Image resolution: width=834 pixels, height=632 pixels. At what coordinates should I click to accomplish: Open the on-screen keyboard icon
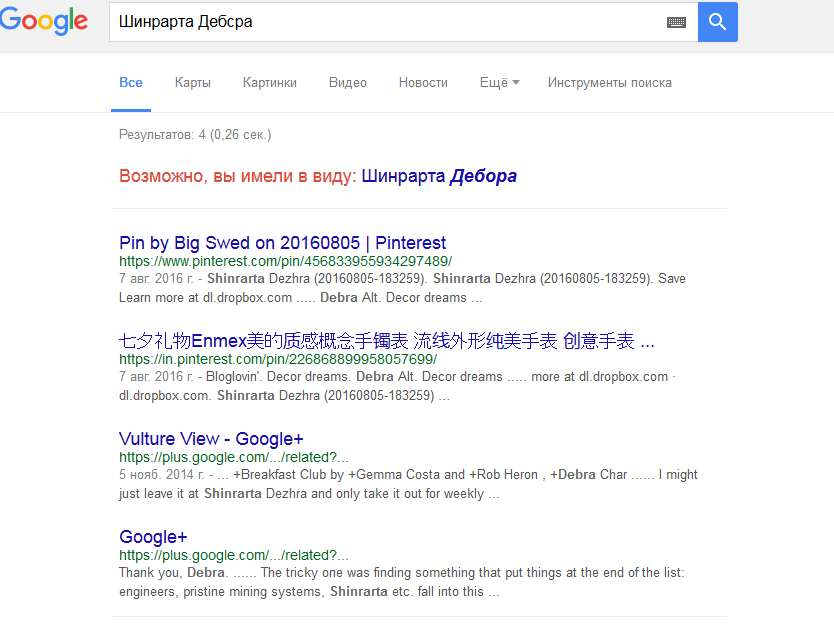pyautogui.click(x=676, y=22)
